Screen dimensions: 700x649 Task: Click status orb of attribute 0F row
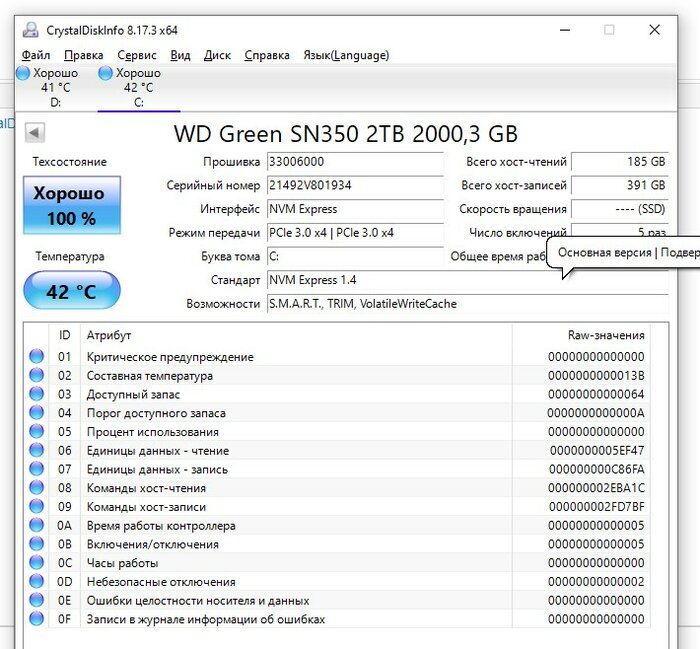point(37,619)
